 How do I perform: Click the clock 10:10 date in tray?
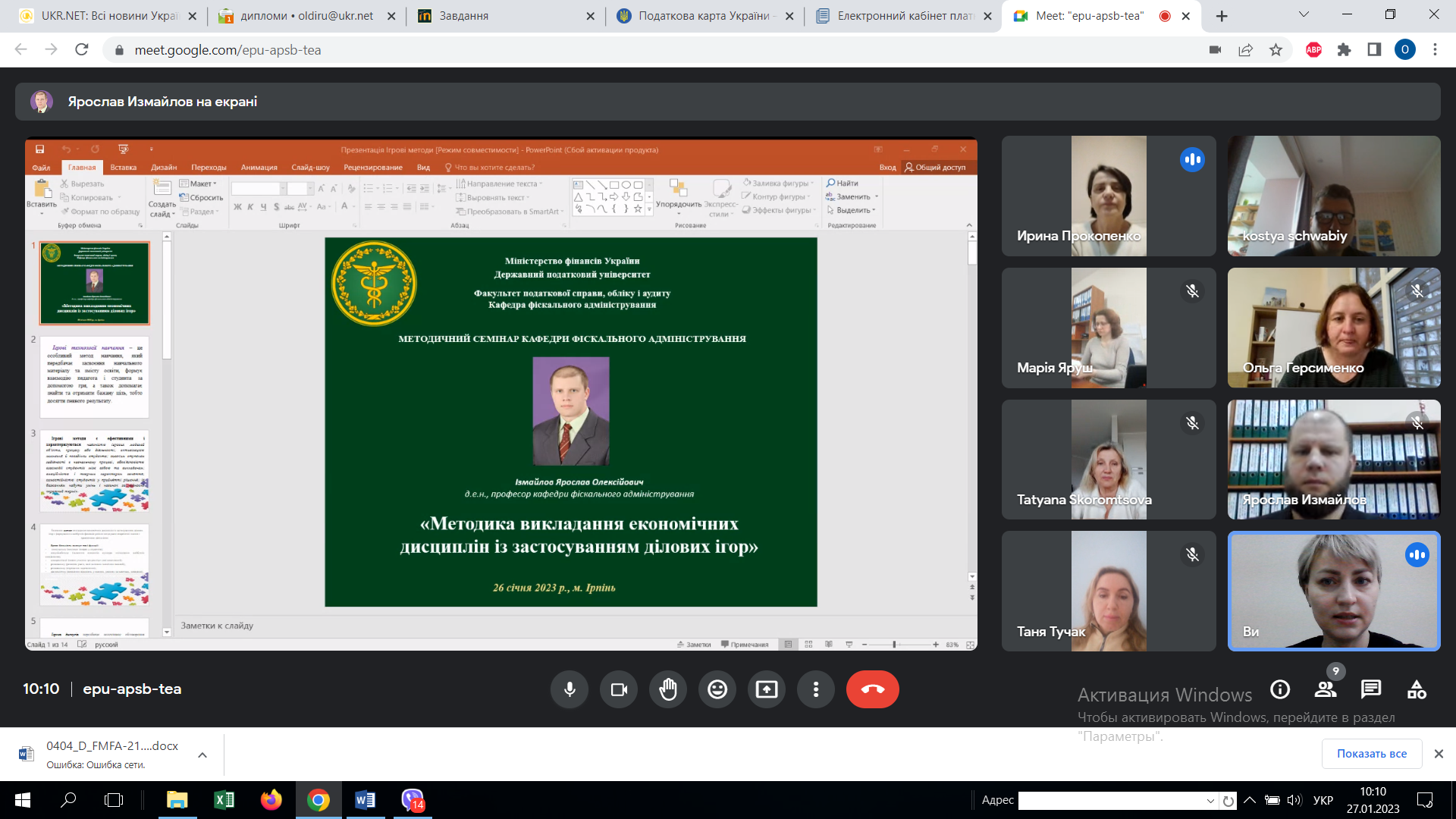point(1373,800)
